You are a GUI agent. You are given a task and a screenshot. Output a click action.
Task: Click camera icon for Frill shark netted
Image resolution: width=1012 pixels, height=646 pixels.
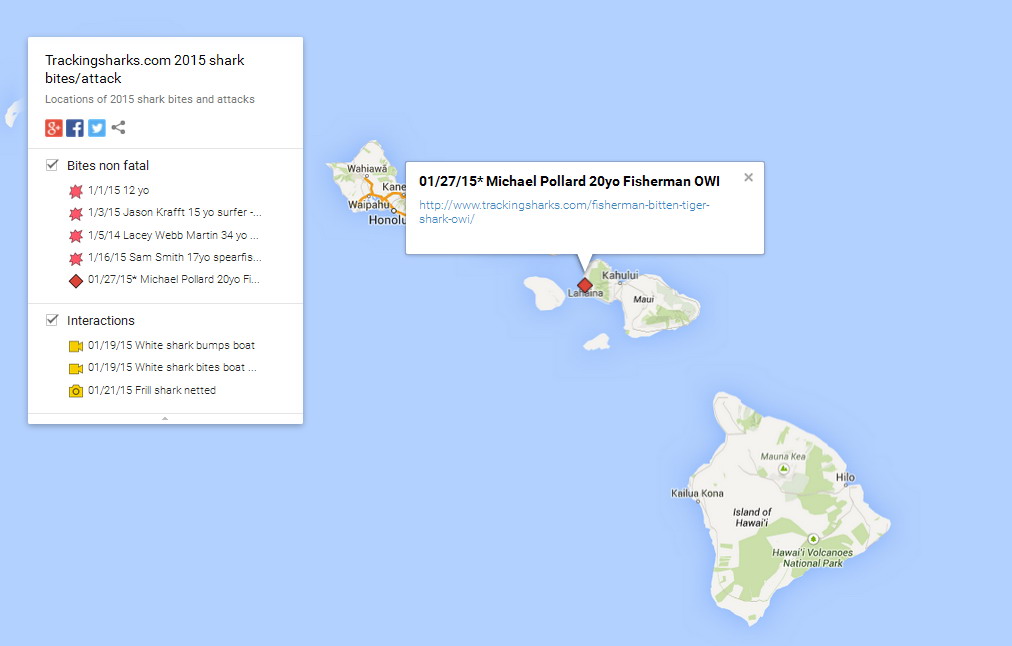pyautogui.click(x=76, y=391)
